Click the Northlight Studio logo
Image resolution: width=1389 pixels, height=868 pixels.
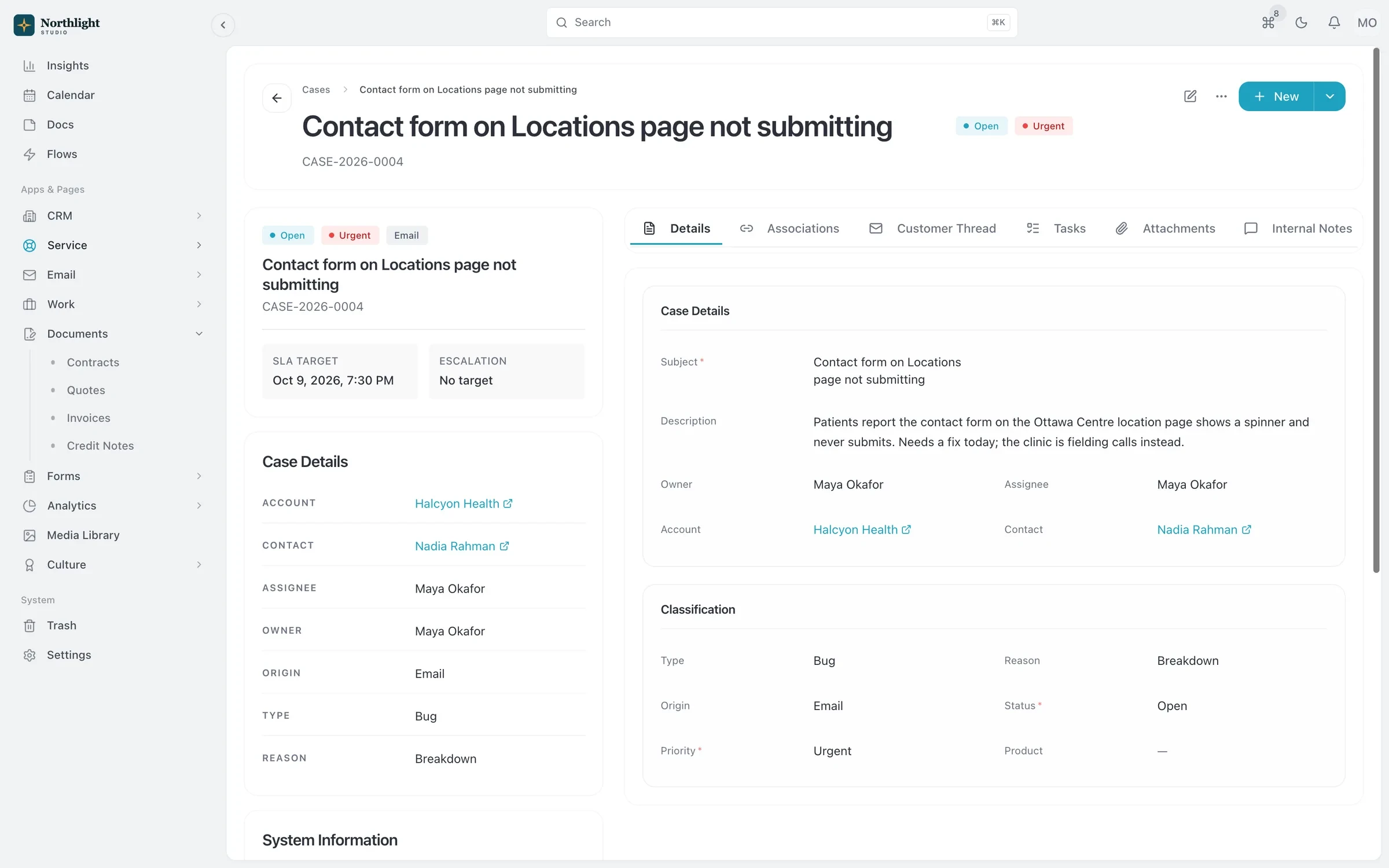tap(57, 25)
